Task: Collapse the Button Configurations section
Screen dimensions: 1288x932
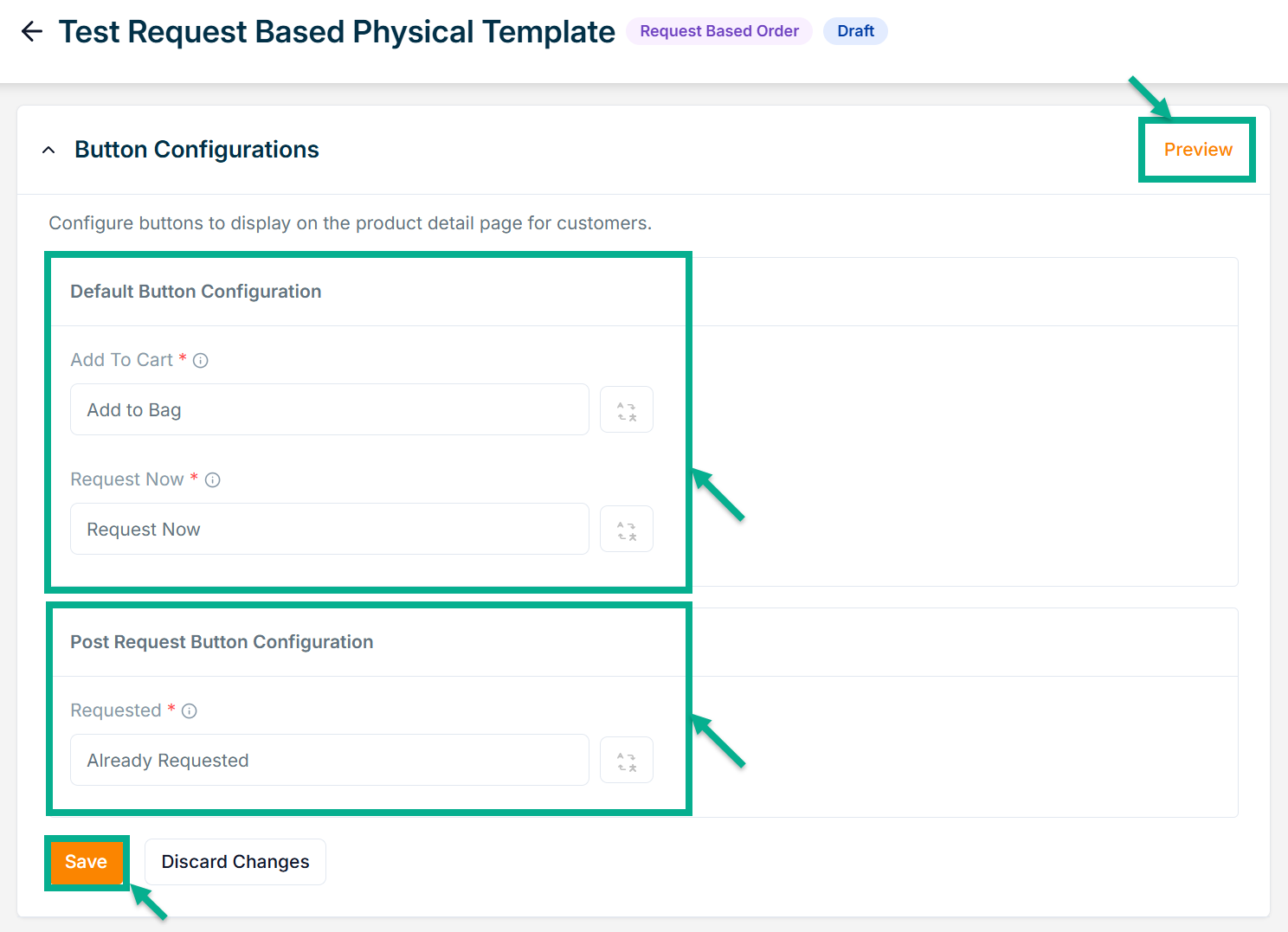Action: click(49, 150)
